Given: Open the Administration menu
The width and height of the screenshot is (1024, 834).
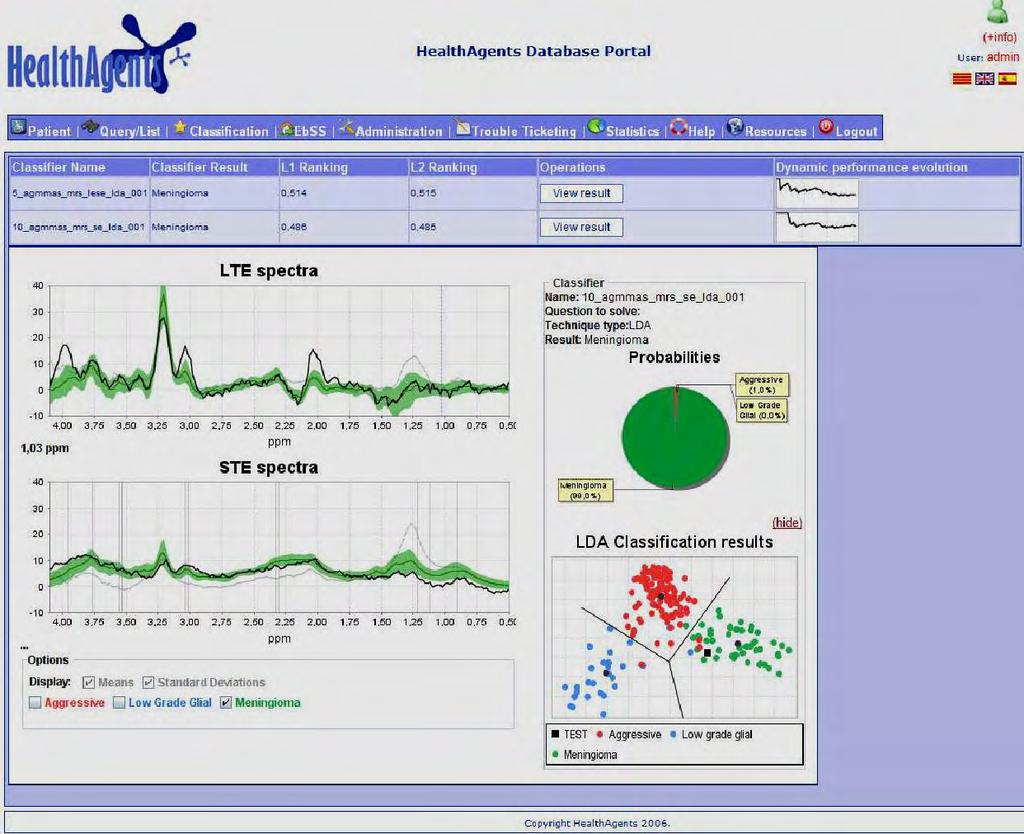Looking at the screenshot, I should click(398, 131).
